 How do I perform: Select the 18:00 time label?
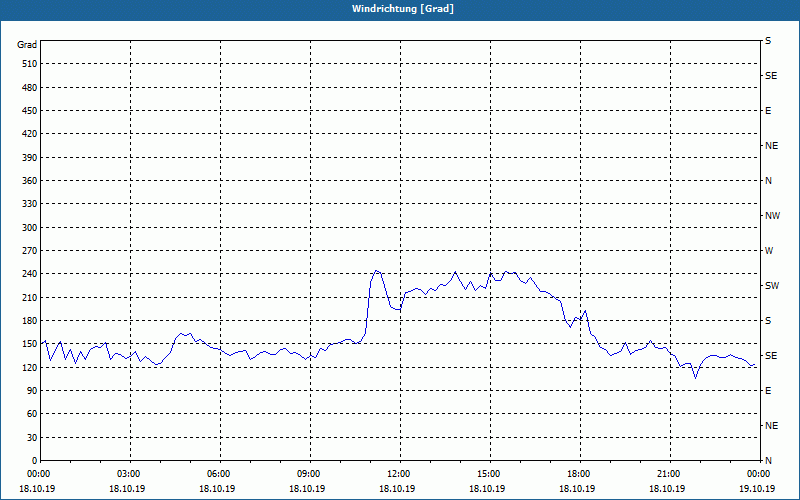point(580,474)
